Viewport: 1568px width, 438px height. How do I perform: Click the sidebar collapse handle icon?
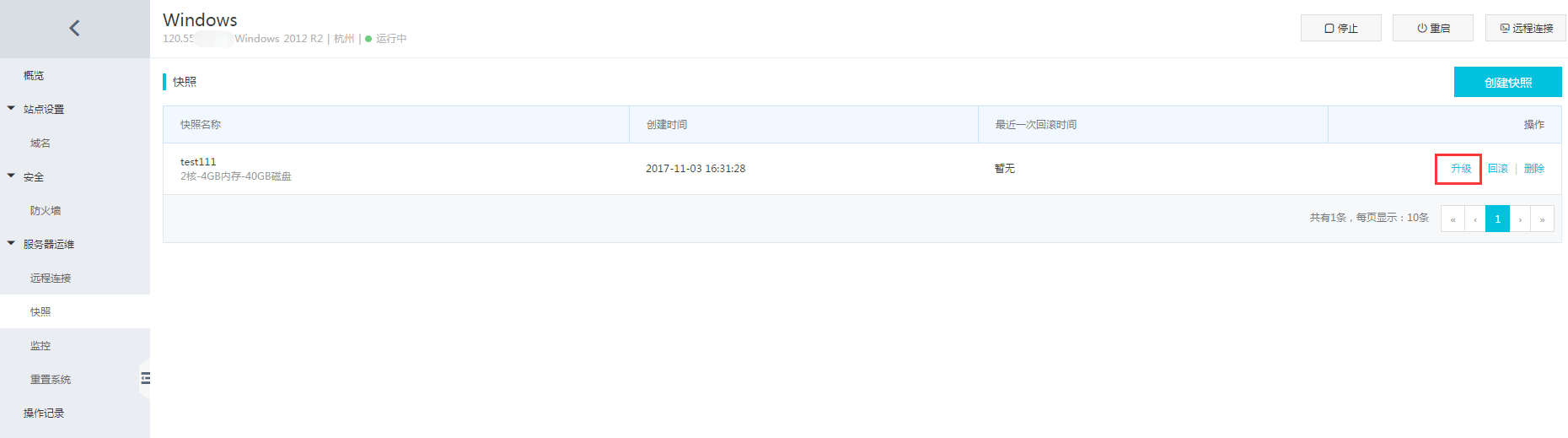145,378
